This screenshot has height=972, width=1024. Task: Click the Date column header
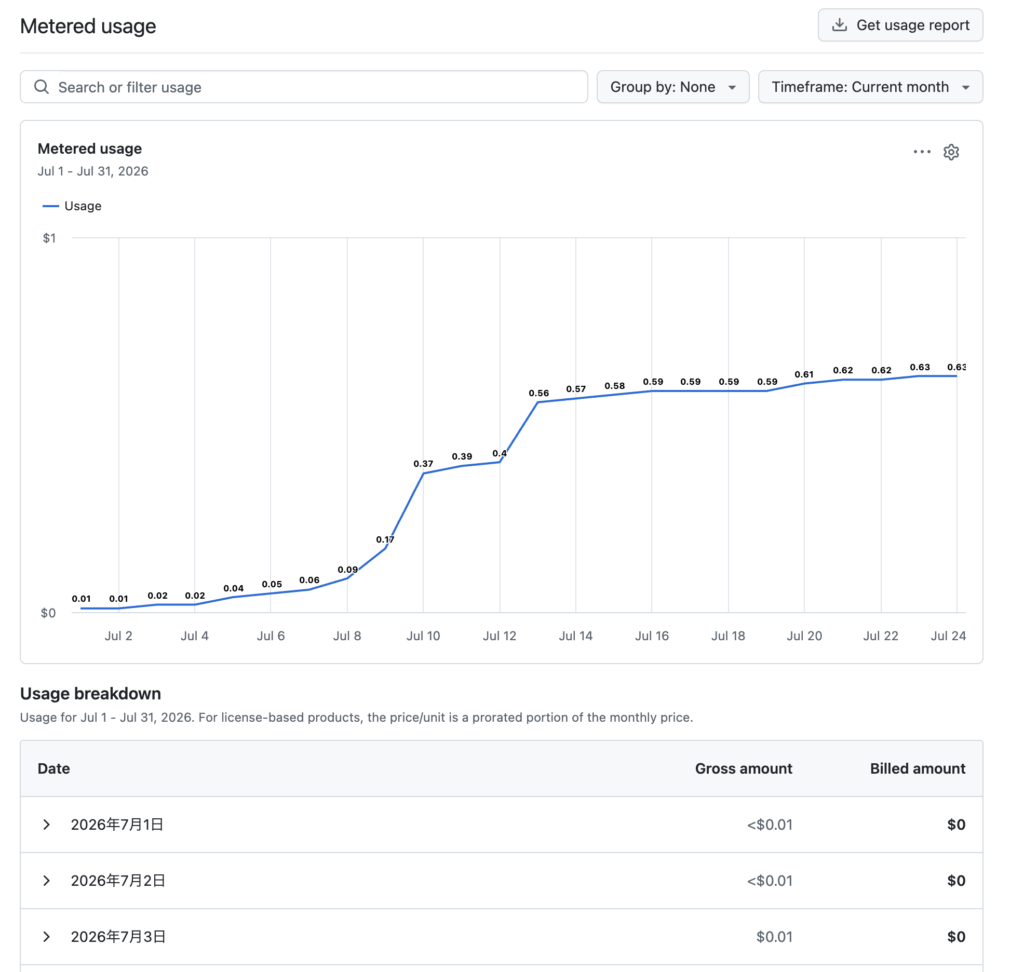point(54,768)
